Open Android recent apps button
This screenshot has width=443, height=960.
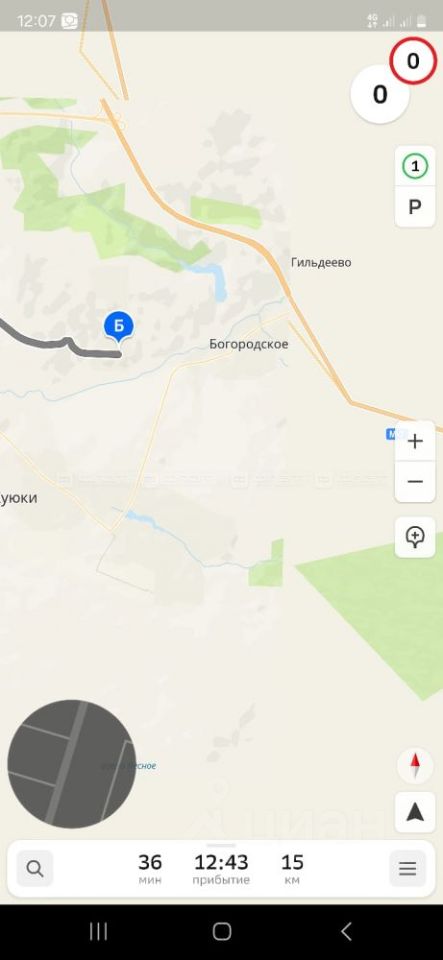[x=98, y=931]
